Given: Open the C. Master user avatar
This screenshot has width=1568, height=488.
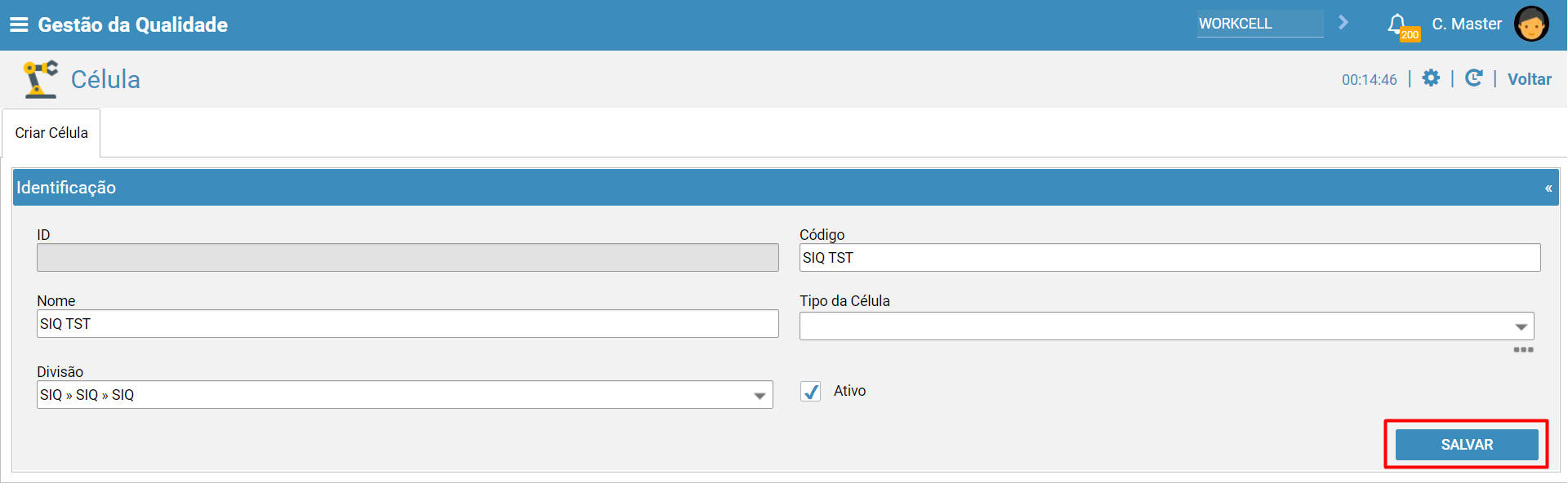Looking at the screenshot, I should point(1531,24).
